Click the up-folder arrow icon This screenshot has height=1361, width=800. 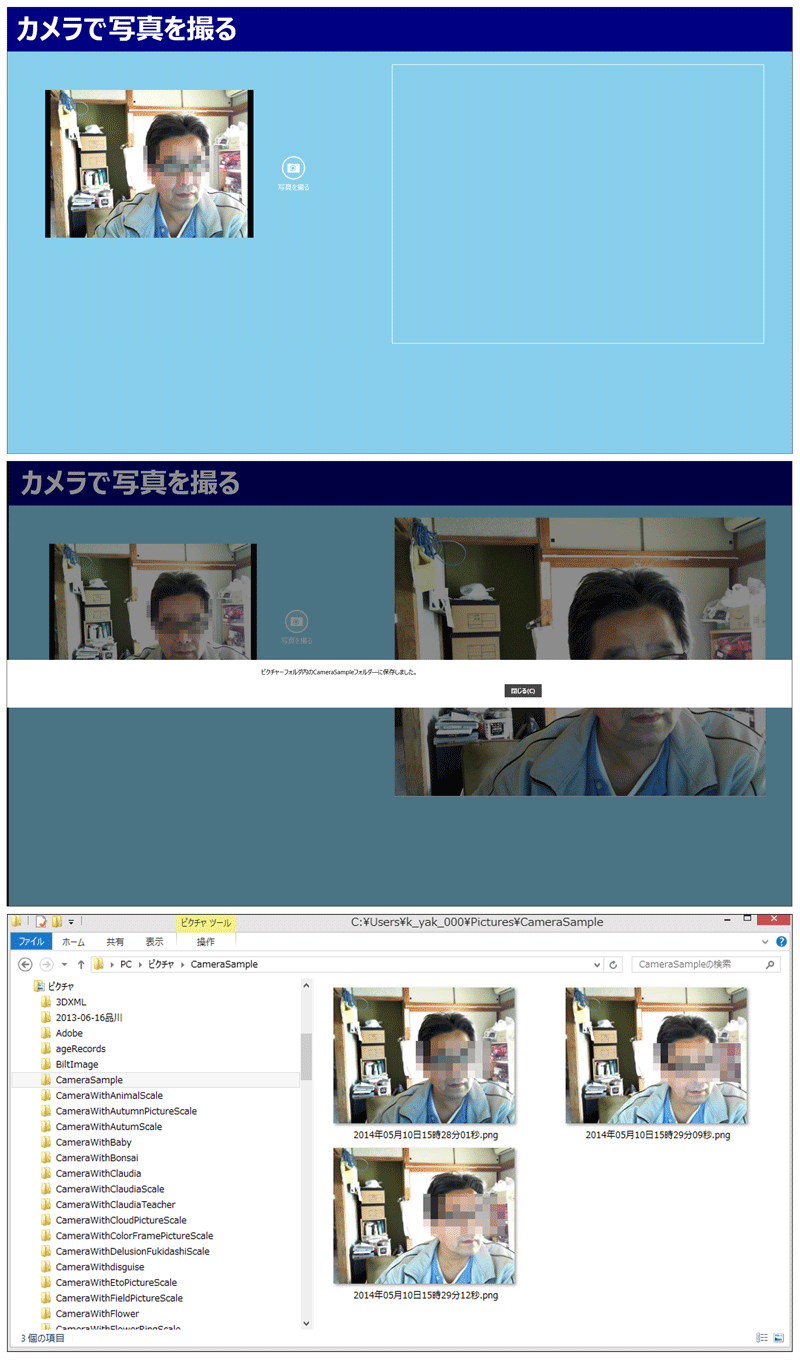coord(81,965)
